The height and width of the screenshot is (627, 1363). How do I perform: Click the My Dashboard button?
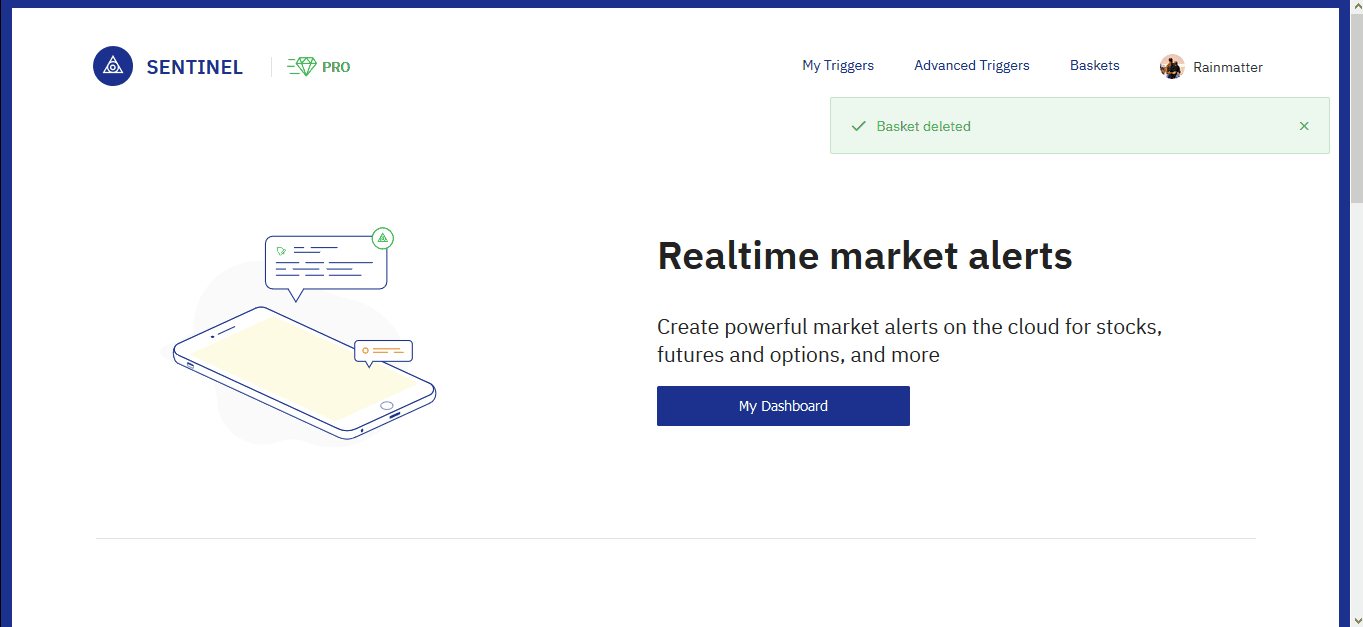(783, 406)
